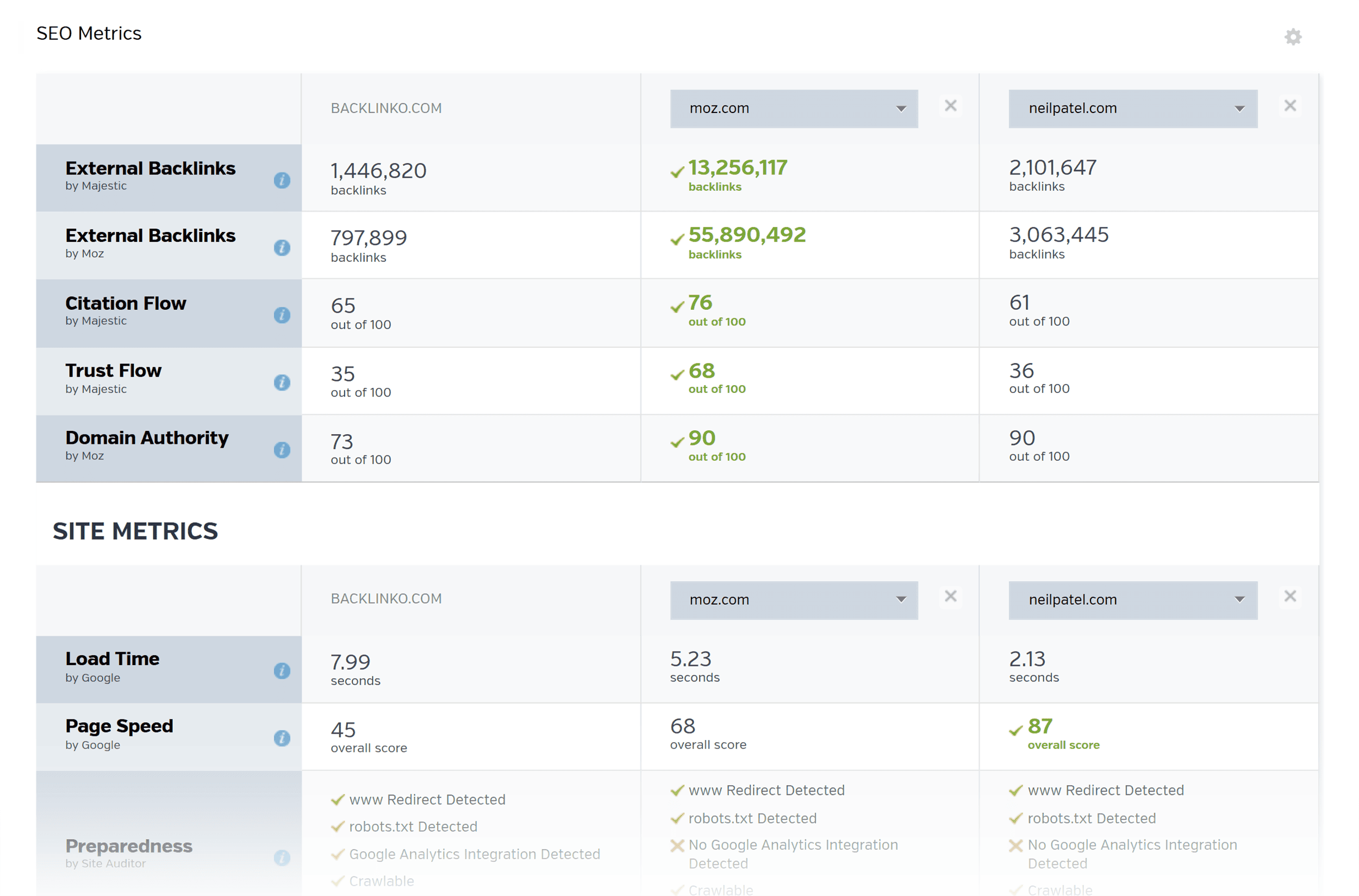The width and height of the screenshot is (1359, 896).
Task: Show info for Page Speed
Action: click(x=282, y=738)
